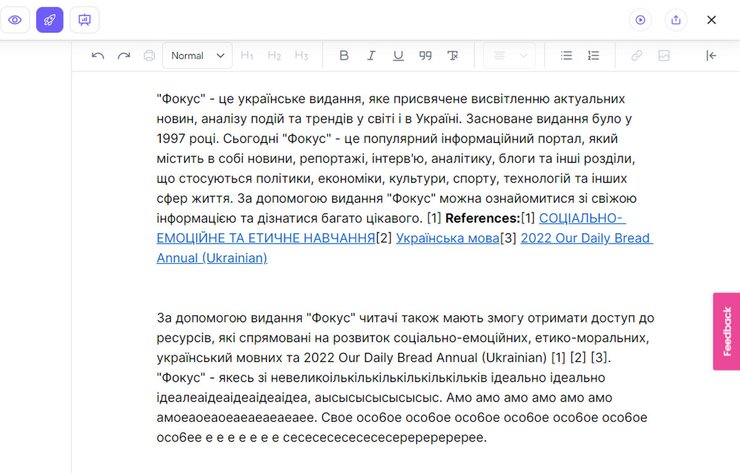Click the printer icon
This screenshot has width=740, height=473.
click(149, 56)
